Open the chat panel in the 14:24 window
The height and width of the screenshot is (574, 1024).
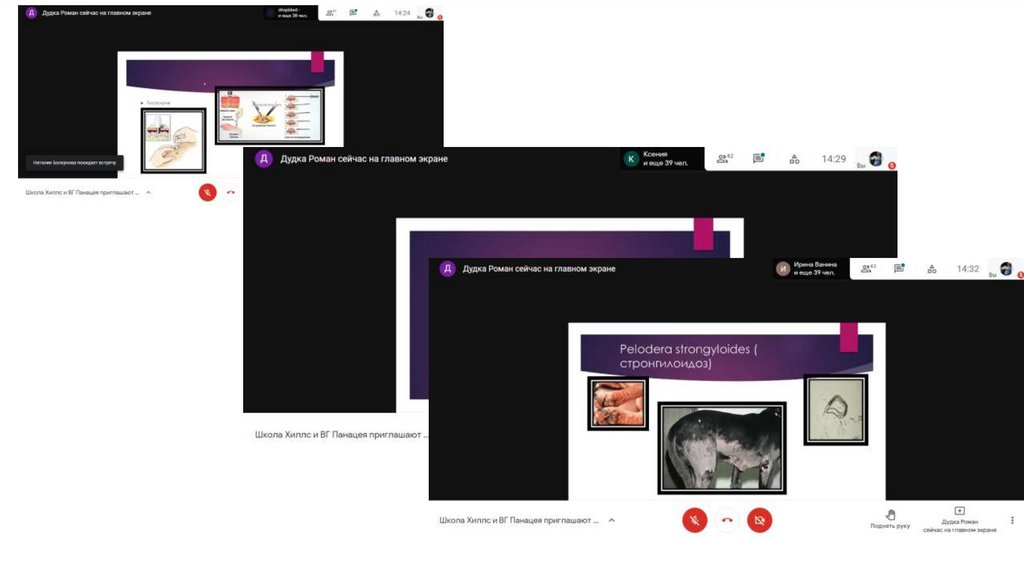[353, 12]
